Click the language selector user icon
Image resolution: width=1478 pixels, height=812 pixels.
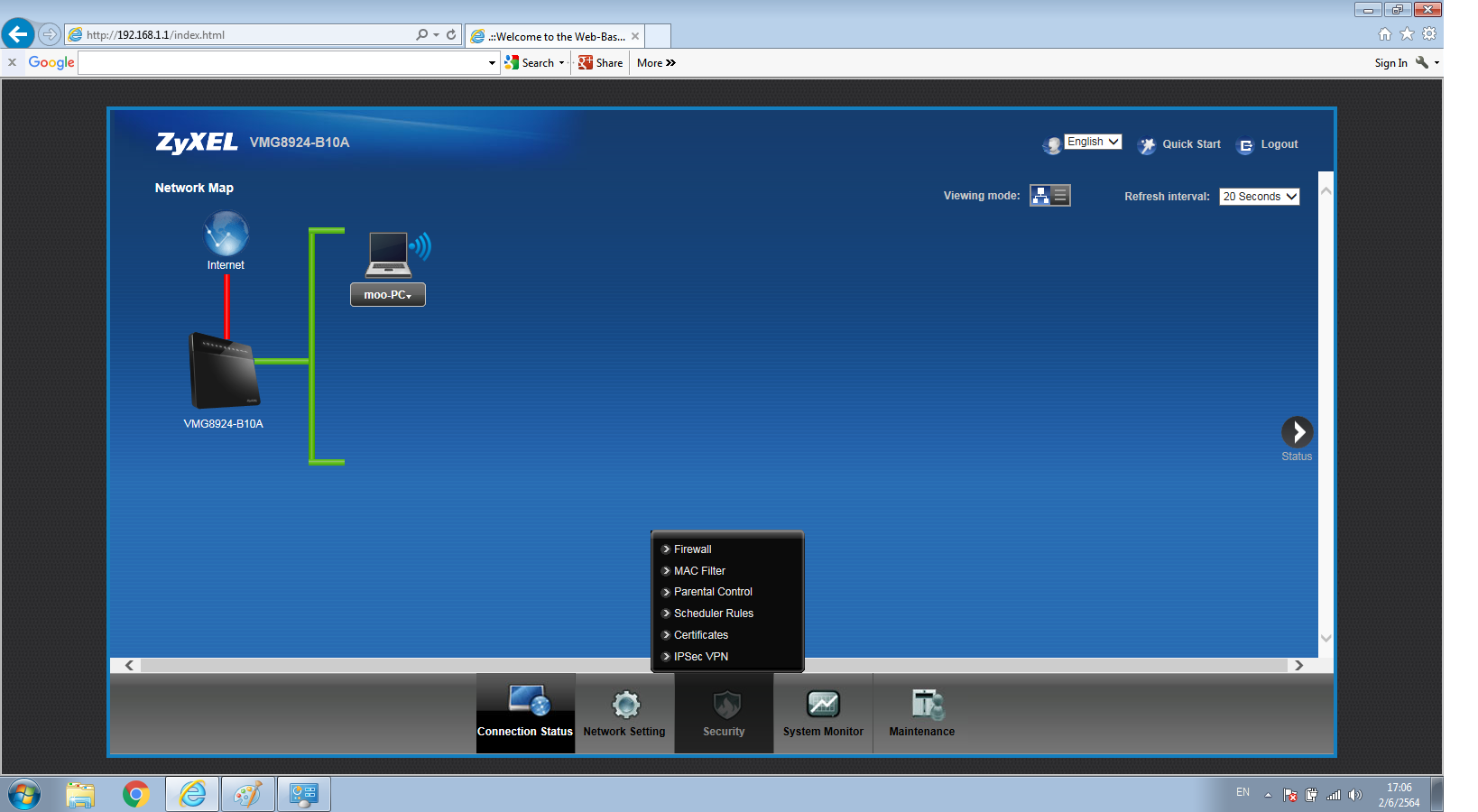click(1052, 145)
